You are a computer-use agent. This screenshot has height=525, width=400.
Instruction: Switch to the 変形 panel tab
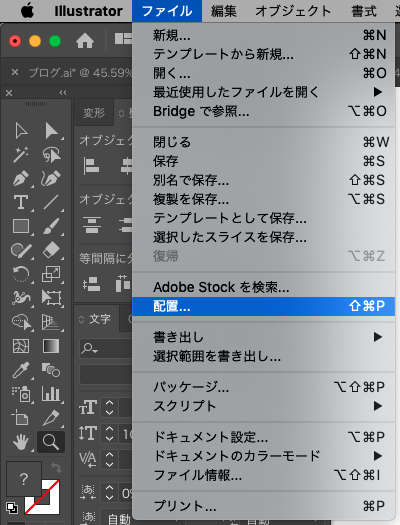tap(94, 113)
